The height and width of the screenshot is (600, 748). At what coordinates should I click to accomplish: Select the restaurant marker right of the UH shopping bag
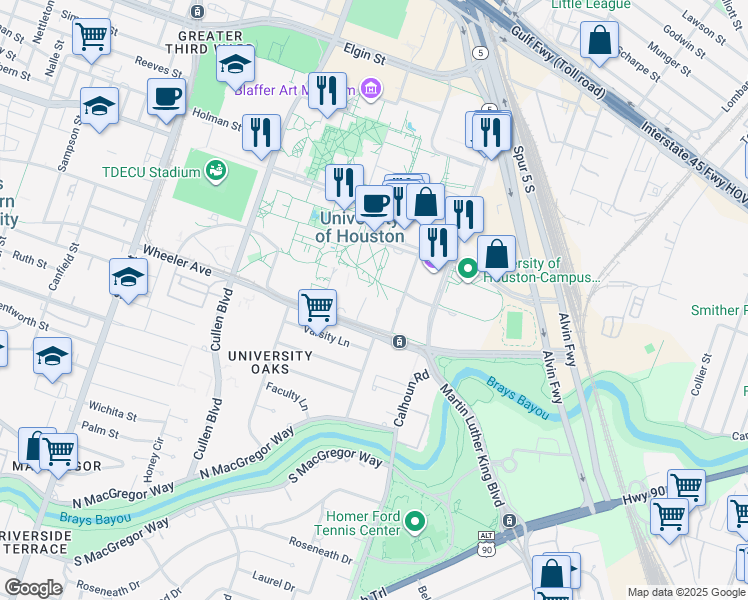pyautogui.click(x=464, y=216)
